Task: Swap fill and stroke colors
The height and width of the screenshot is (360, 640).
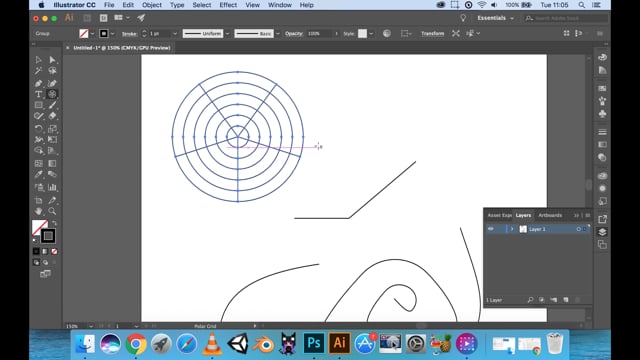Action: click(54, 223)
